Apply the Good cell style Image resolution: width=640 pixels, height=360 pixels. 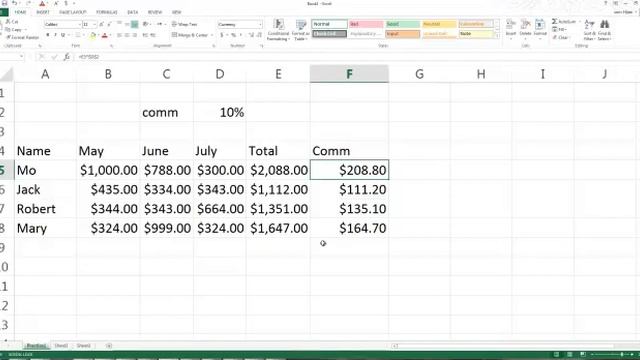coord(402,24)
